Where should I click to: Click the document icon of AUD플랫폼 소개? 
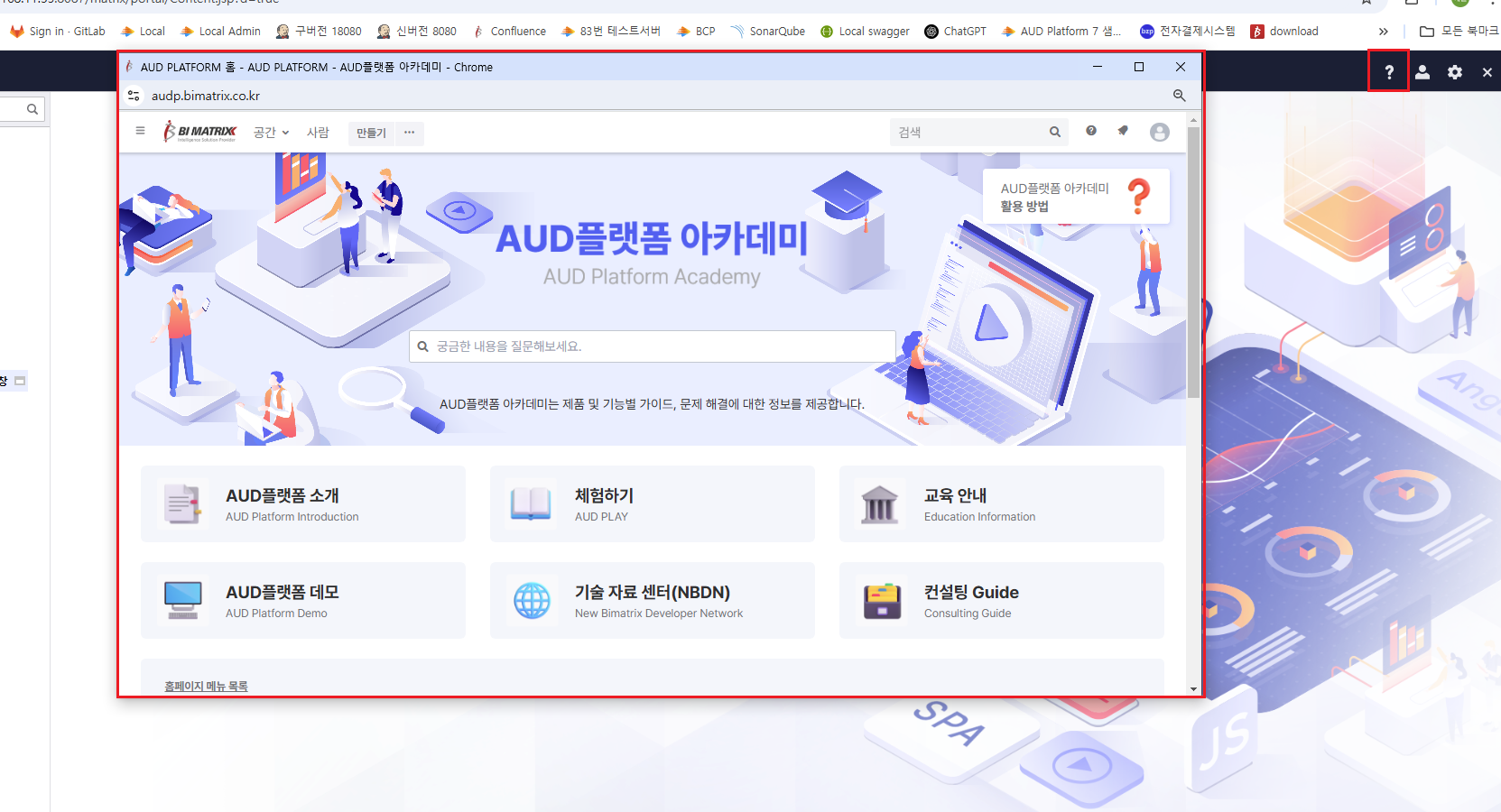[x=183, y=504]
